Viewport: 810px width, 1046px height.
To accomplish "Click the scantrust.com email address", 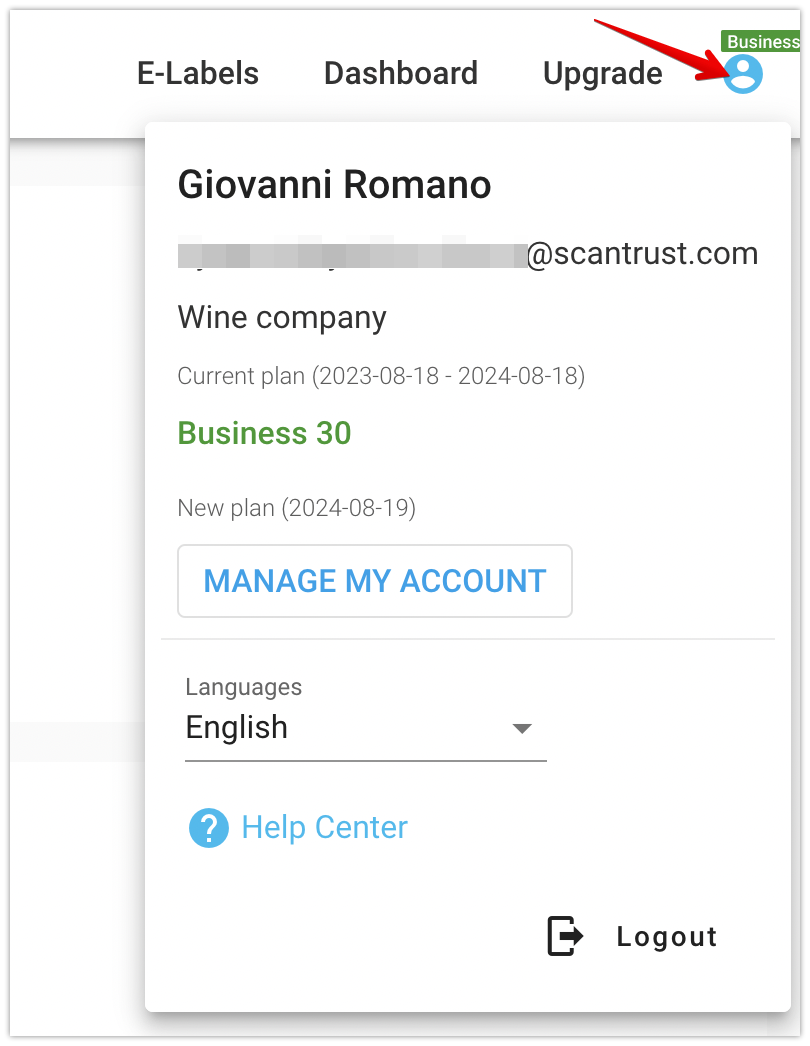I will pyautogui.click(x=468, y=253).
